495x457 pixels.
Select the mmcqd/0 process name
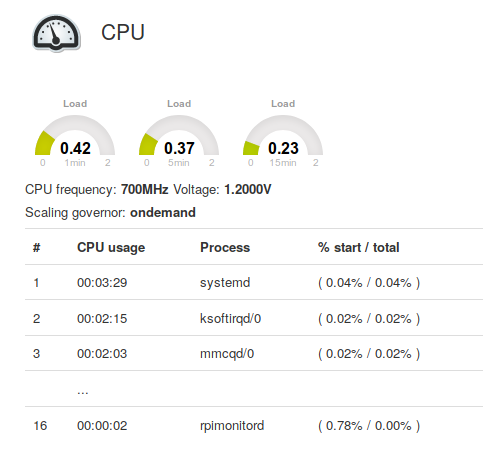pos(227,354)
